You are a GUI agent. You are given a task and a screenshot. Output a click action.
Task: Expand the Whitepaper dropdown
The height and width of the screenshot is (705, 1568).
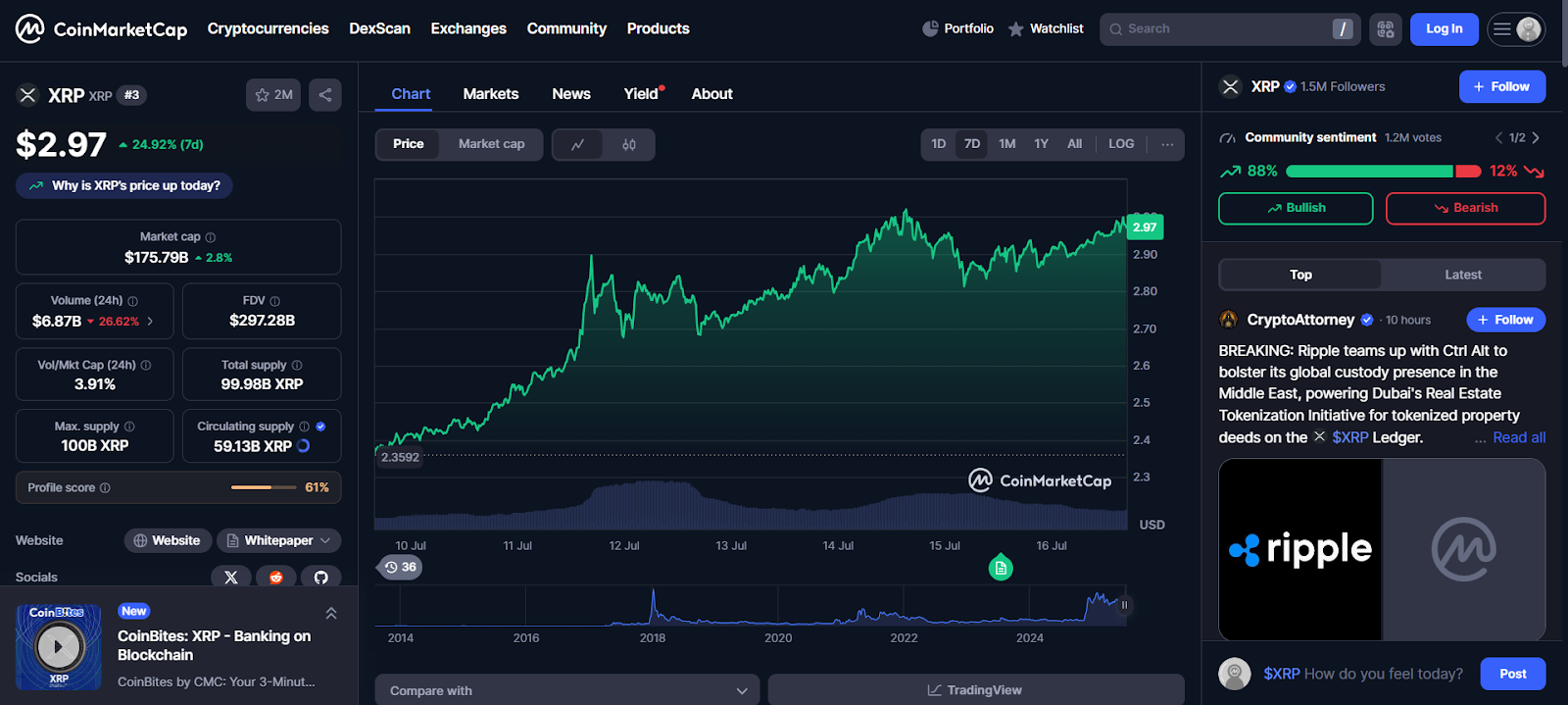point(279,540)
